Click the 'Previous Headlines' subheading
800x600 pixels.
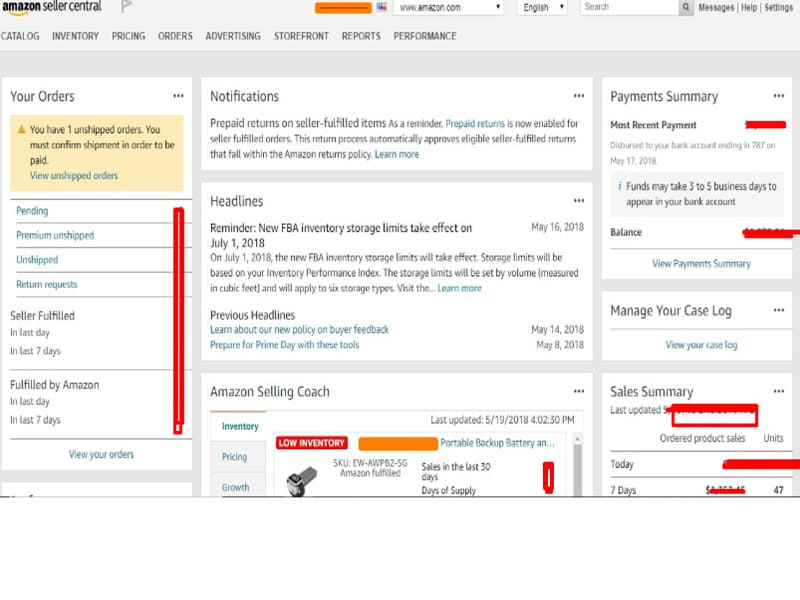(253, 315)
